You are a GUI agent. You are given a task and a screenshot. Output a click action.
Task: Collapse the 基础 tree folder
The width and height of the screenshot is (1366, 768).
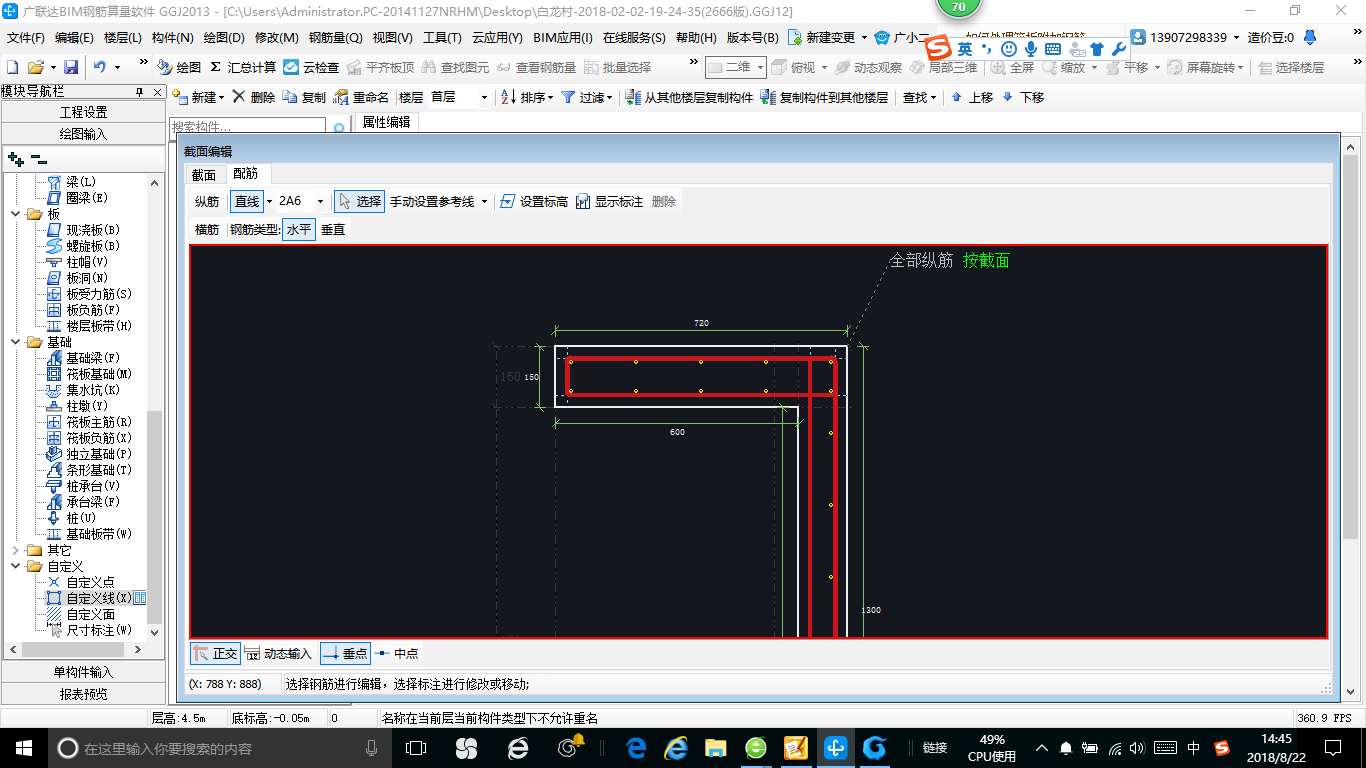[x=15, y=342]
